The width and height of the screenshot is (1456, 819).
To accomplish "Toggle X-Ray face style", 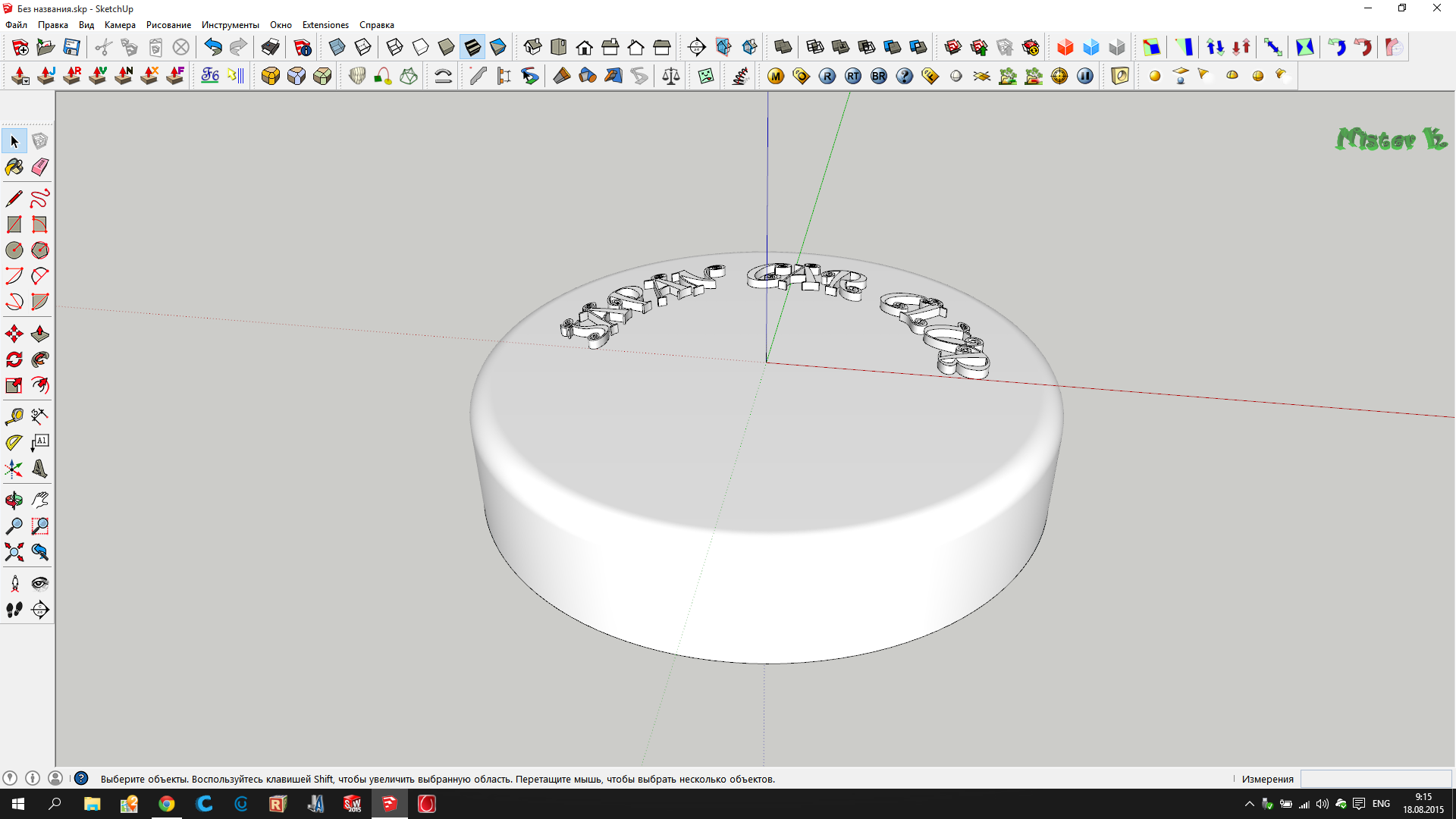I will (x=337, y=48).
